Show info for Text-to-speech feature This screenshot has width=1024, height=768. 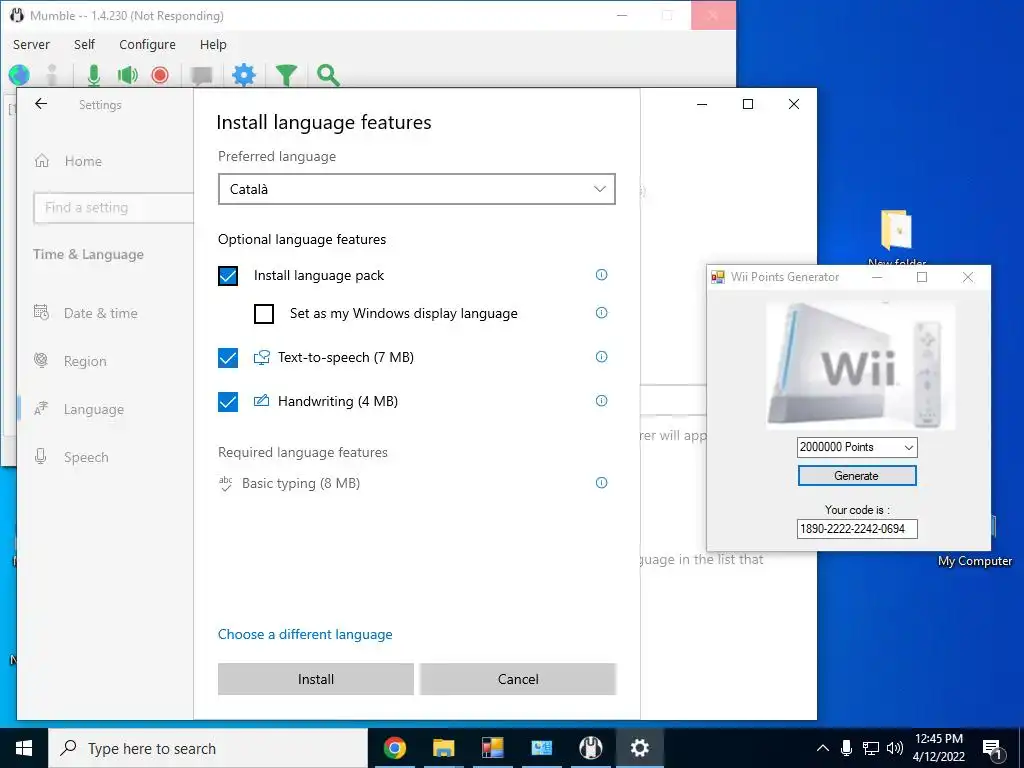pyautogui.click(x=601, y=357)
